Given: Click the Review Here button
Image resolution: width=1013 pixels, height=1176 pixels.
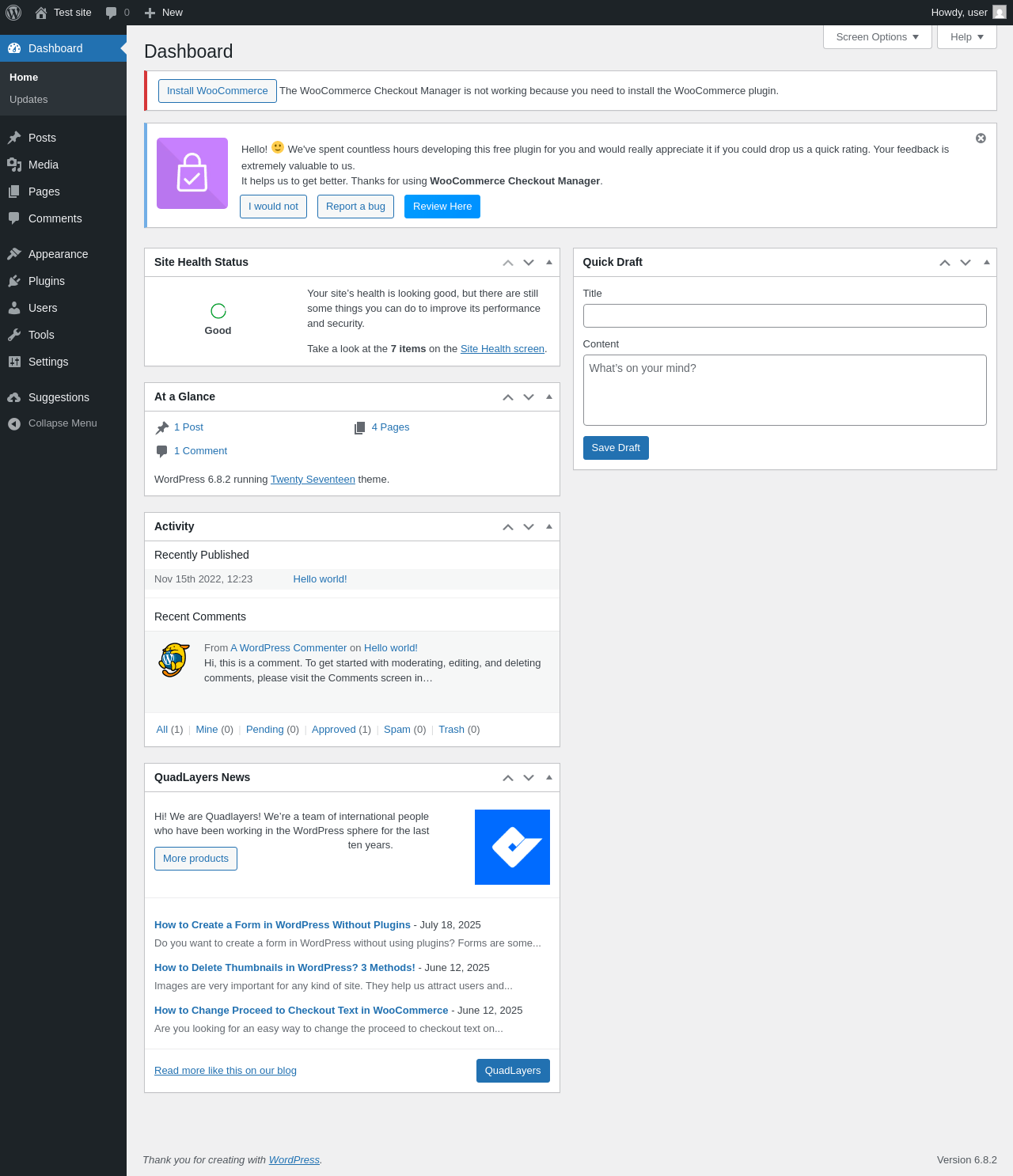Looking at the screenshot, I should click(442, 207).
